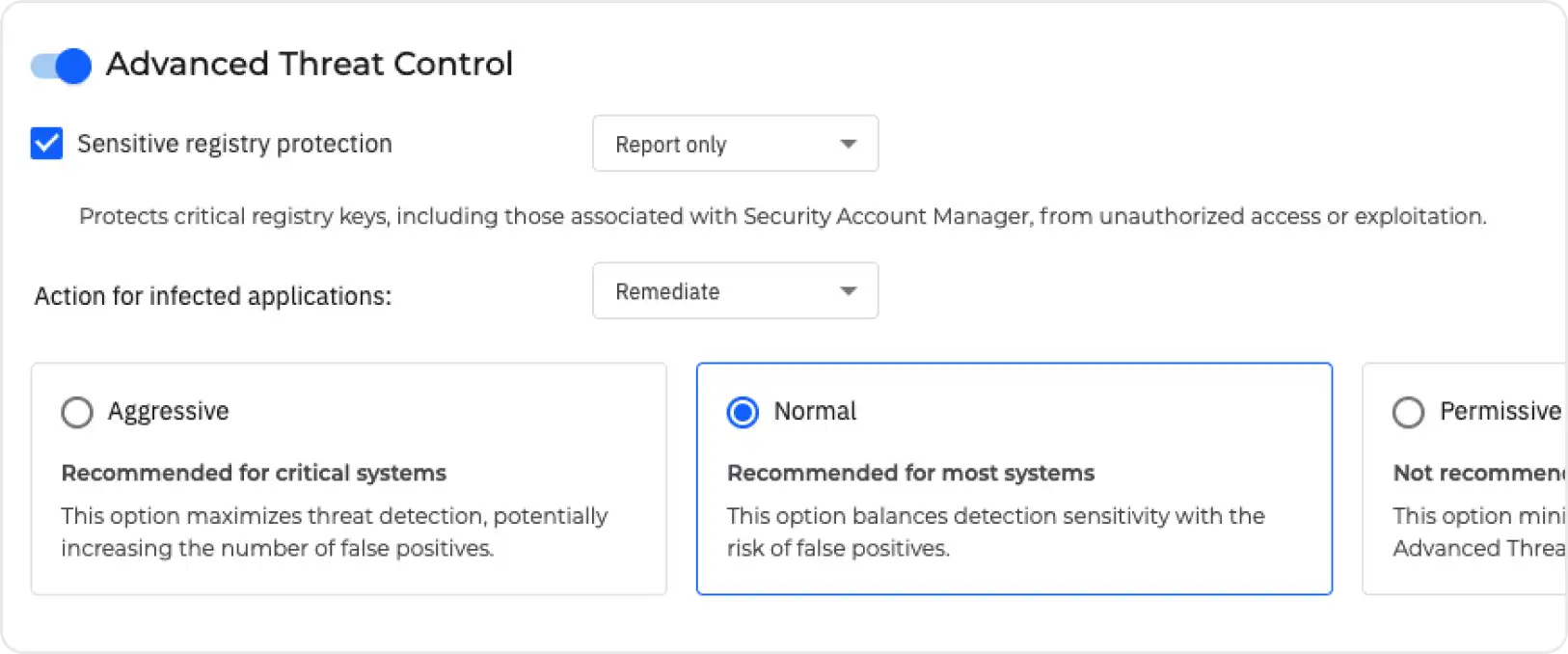Click the 'Protects critical registry keys' description

pyautogui.click(x=783, y=216)
